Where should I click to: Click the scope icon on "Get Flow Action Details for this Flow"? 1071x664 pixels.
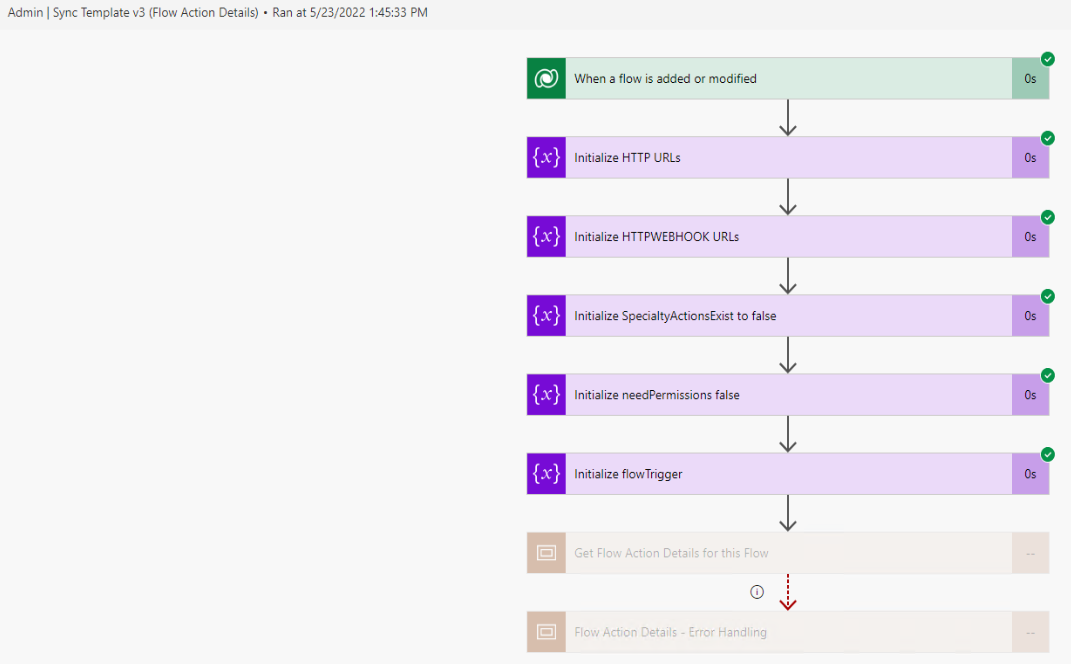point(546,553)
